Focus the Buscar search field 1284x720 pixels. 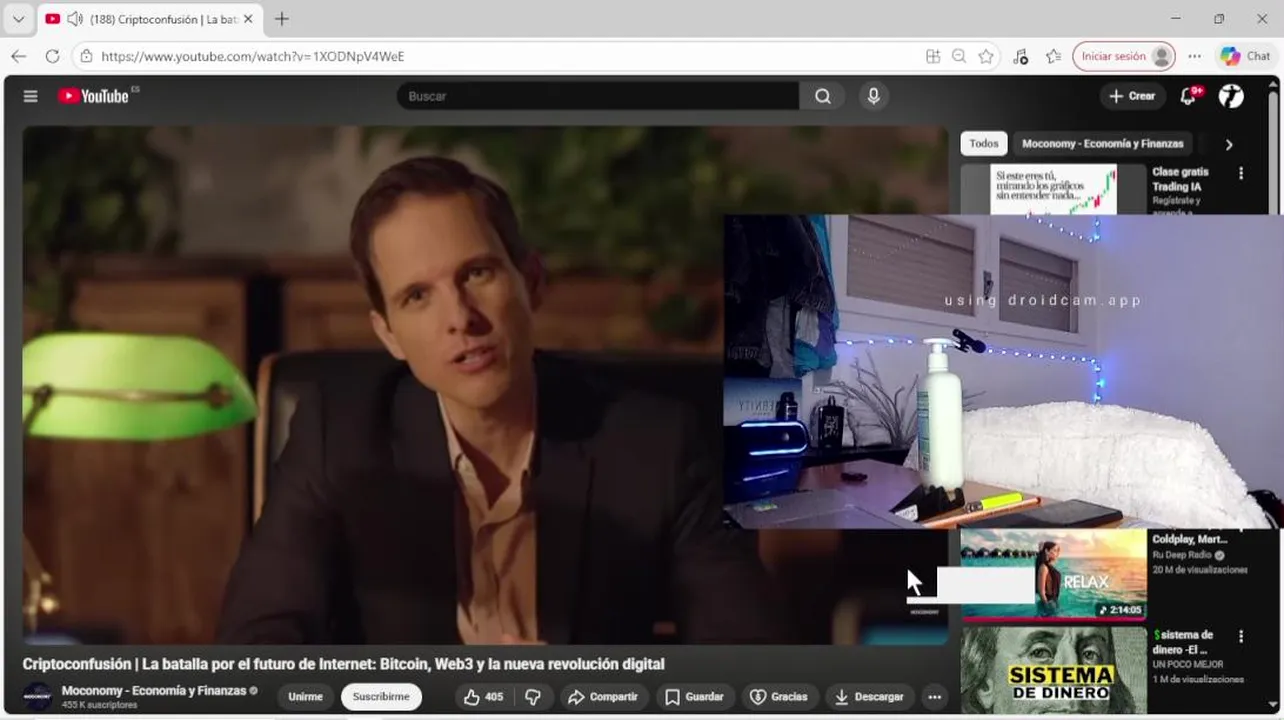[x=598, y=96]
